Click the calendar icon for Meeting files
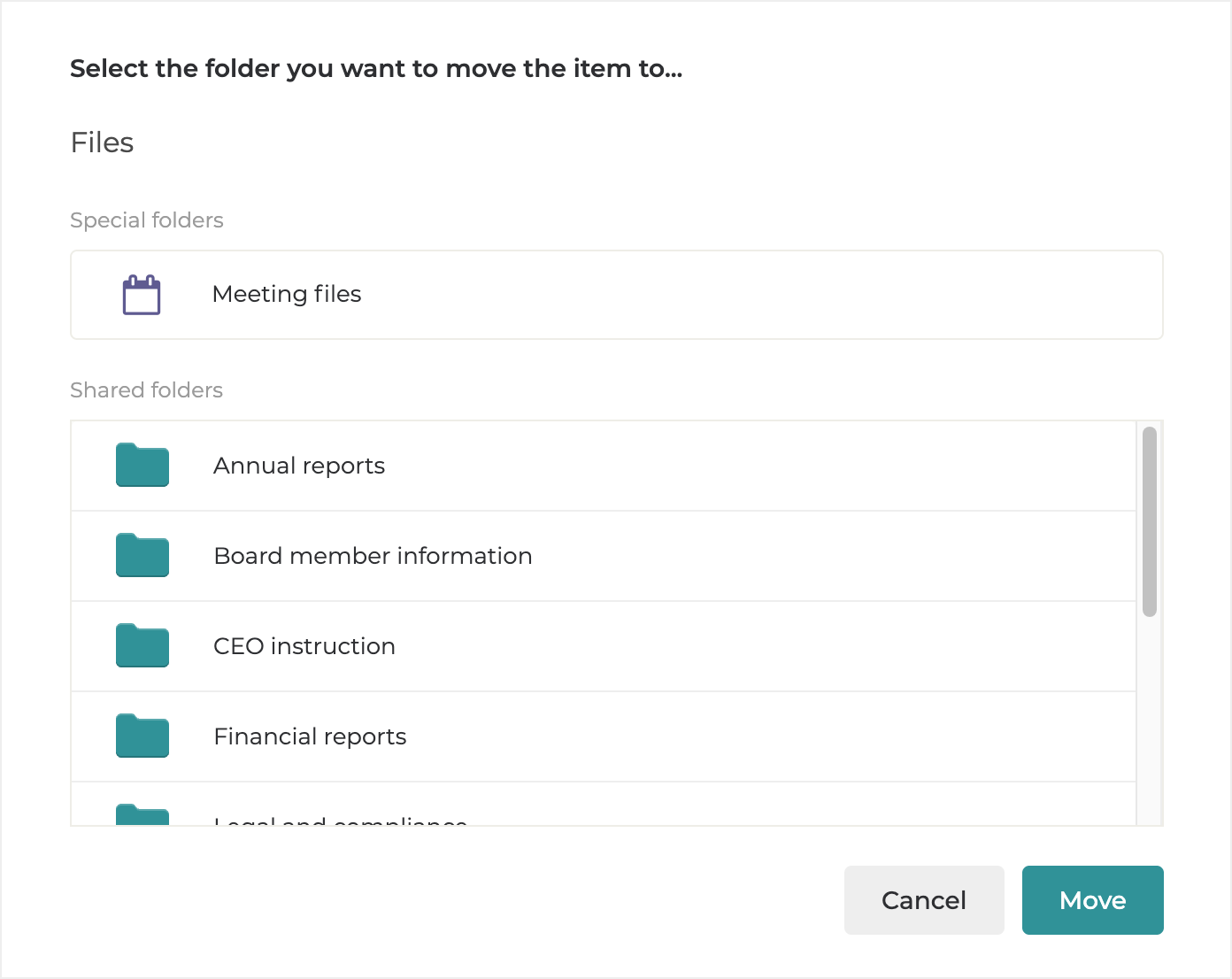 [142, 295]
